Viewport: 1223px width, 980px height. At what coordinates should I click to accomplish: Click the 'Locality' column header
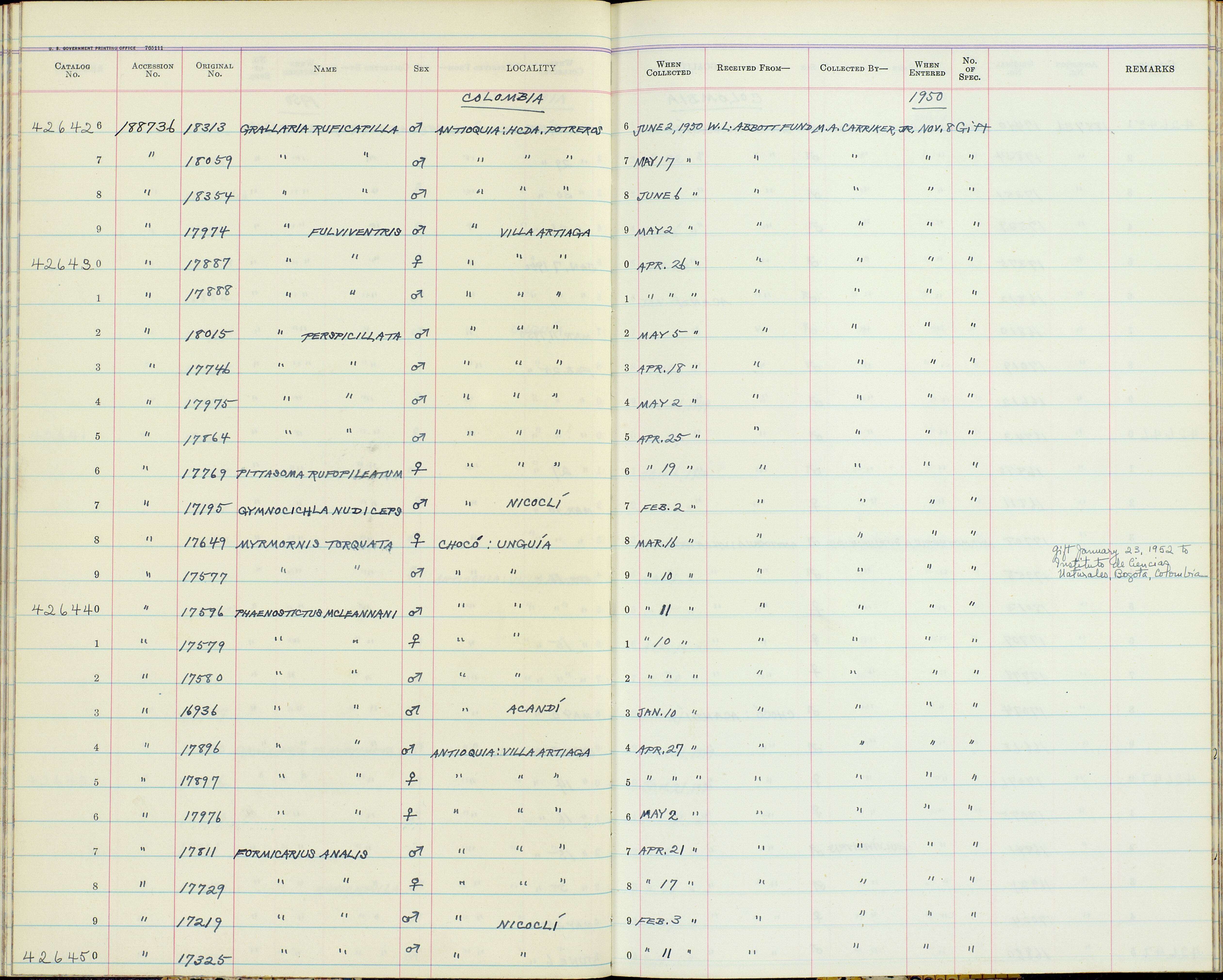tap(530, 68)
